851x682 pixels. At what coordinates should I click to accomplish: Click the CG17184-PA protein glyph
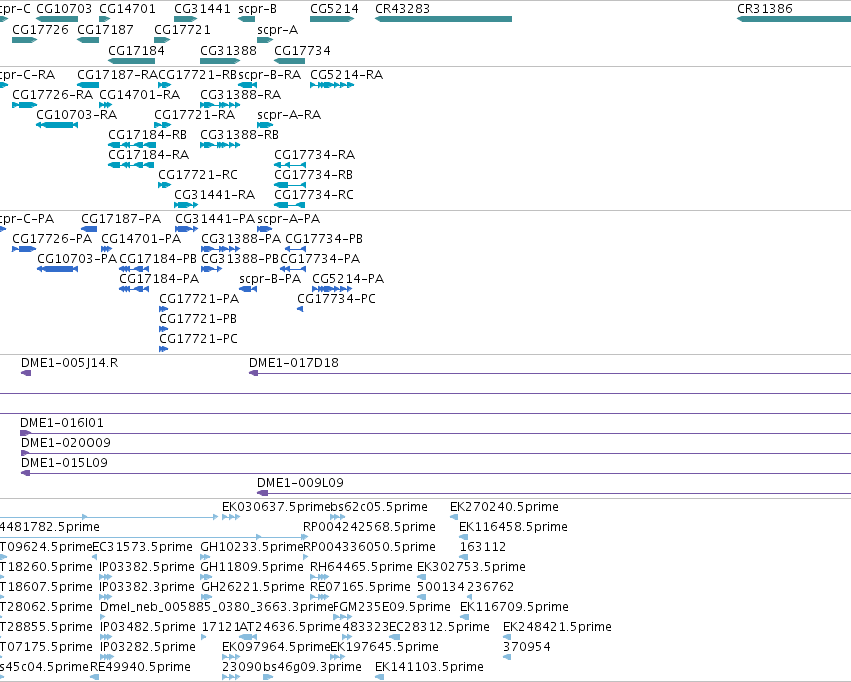point(134,289)
